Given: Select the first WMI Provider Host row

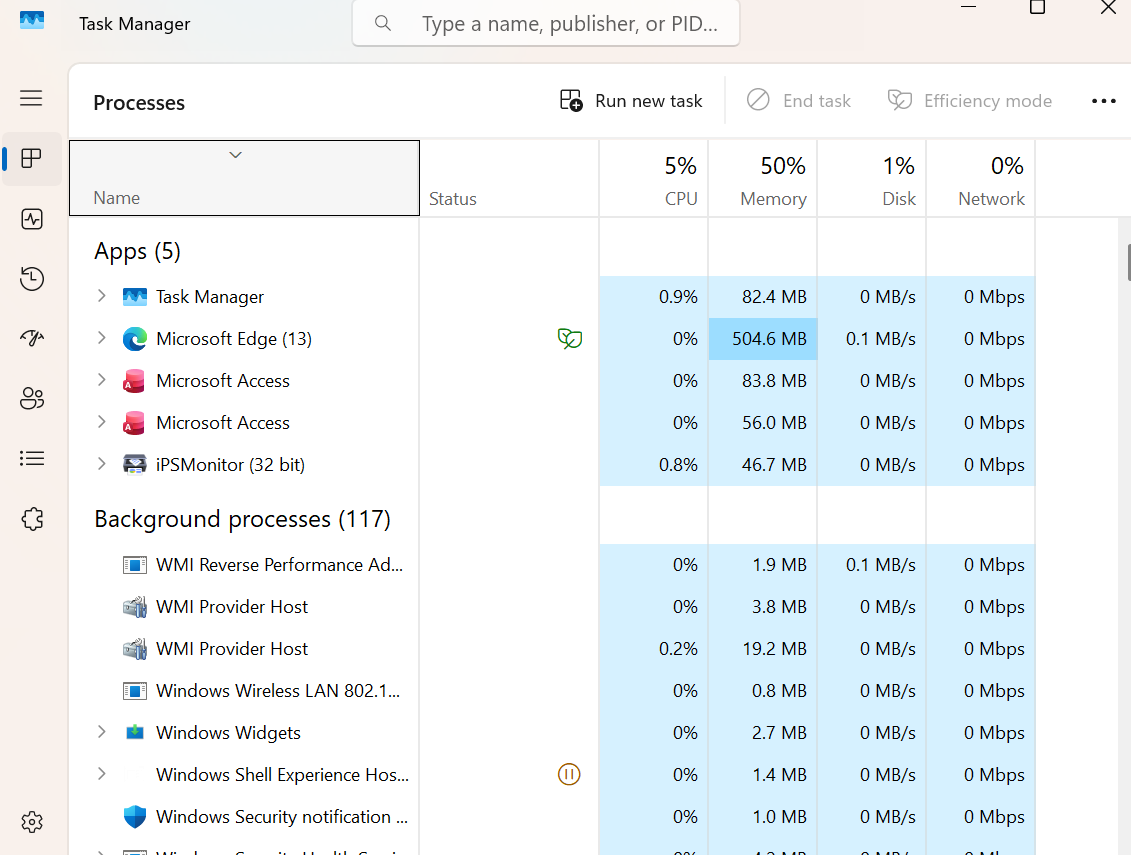Looking at the screenshot, I should coord(232,607).
